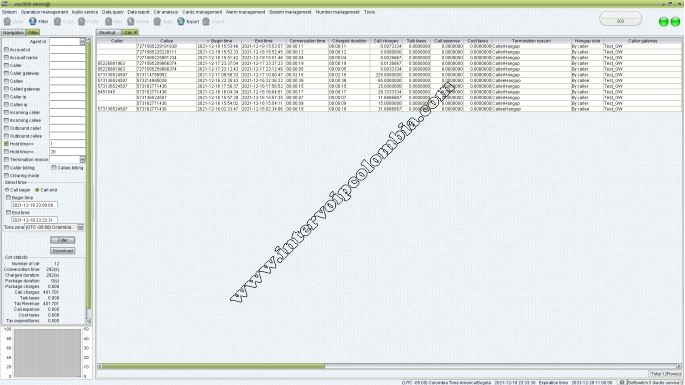This screenshot has height=385, width=685.
Task: Click the horizontal scrollbar thumb under the table
Action: coord(213,366)
